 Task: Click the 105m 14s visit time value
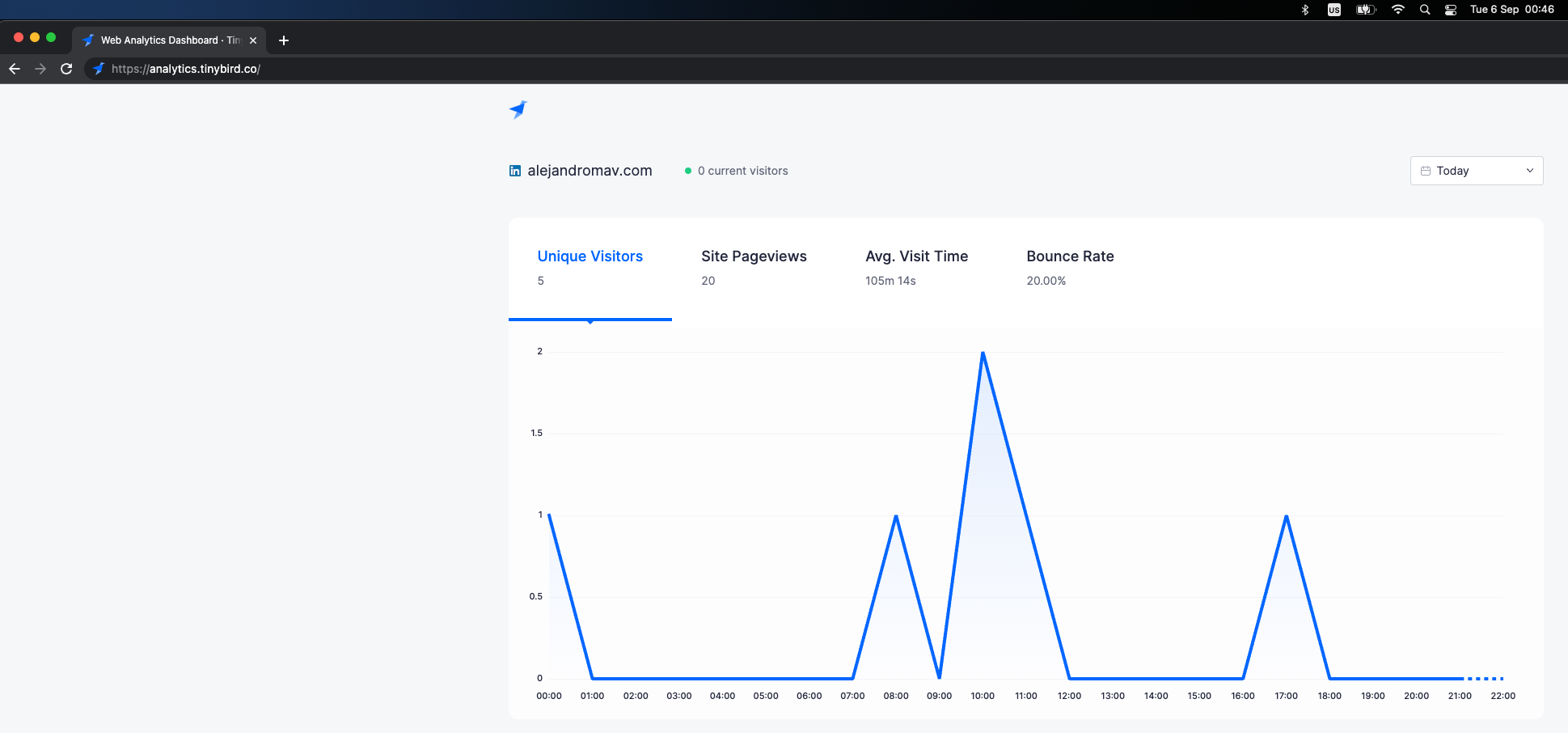click(x=890, y=281)
